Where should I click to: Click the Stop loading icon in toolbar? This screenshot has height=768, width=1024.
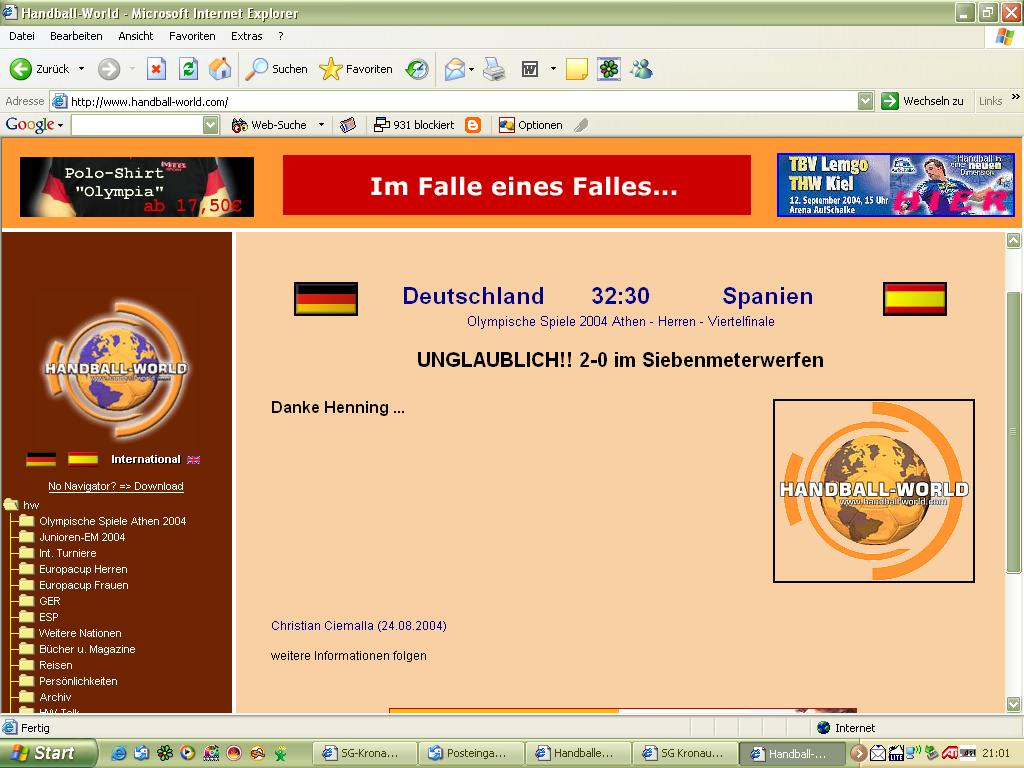coord(156,69)
